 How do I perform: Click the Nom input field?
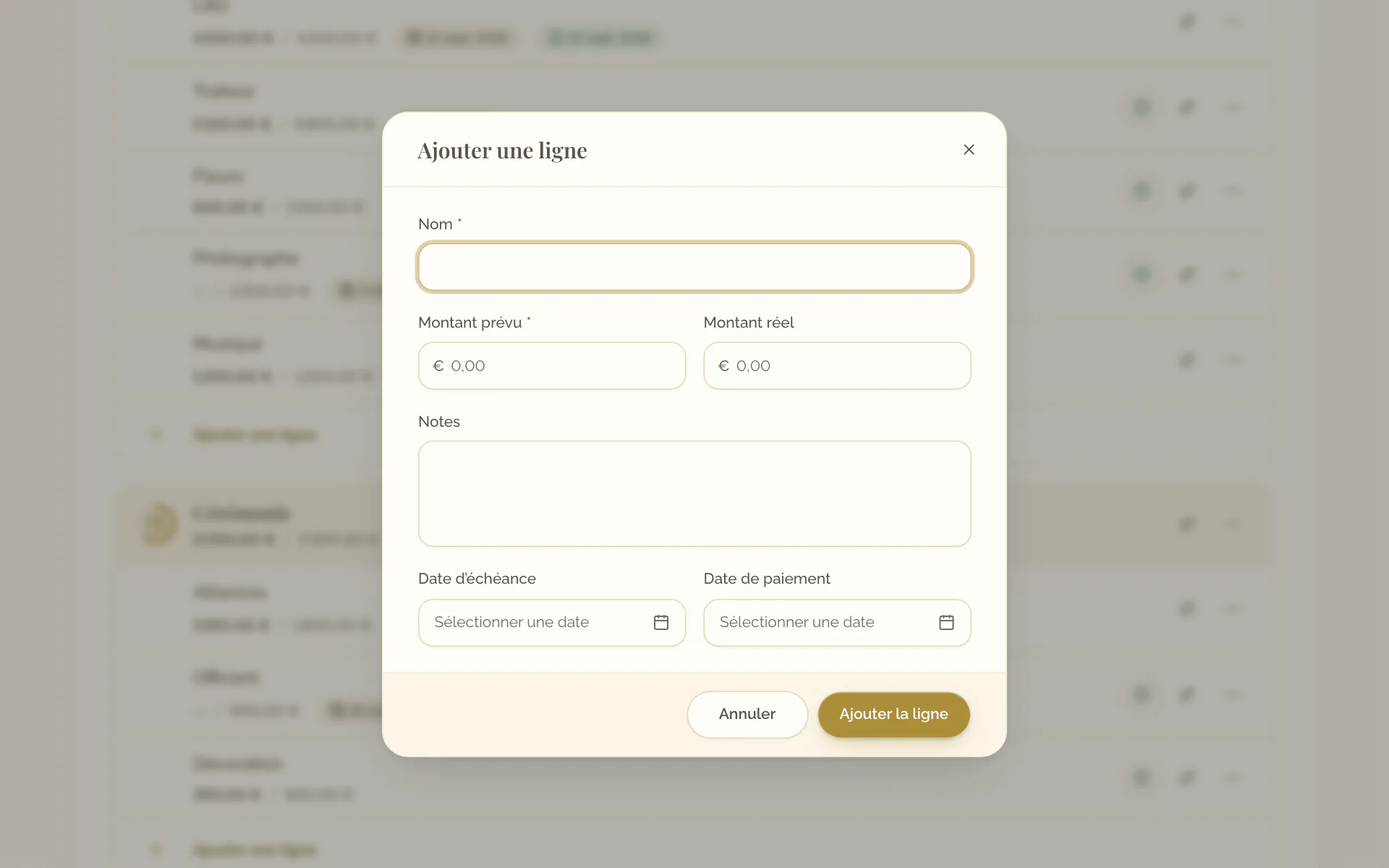pyautogui.click(x=694, y=267)
